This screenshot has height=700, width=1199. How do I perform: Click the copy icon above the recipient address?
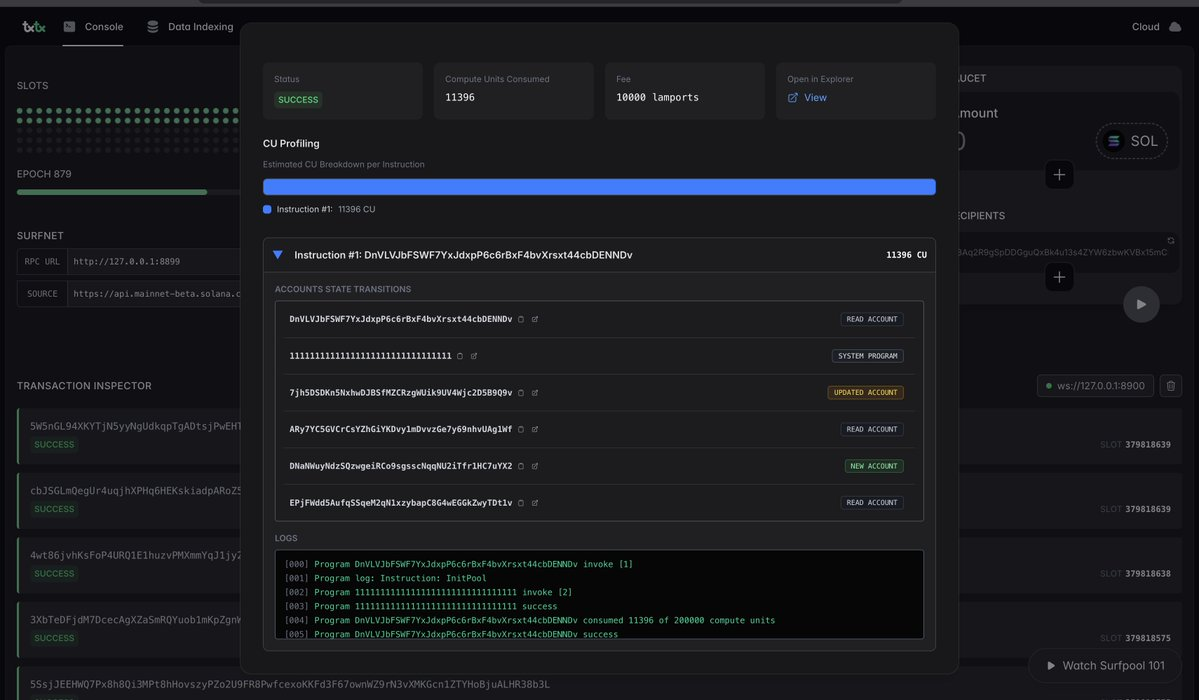(1172, 240)
